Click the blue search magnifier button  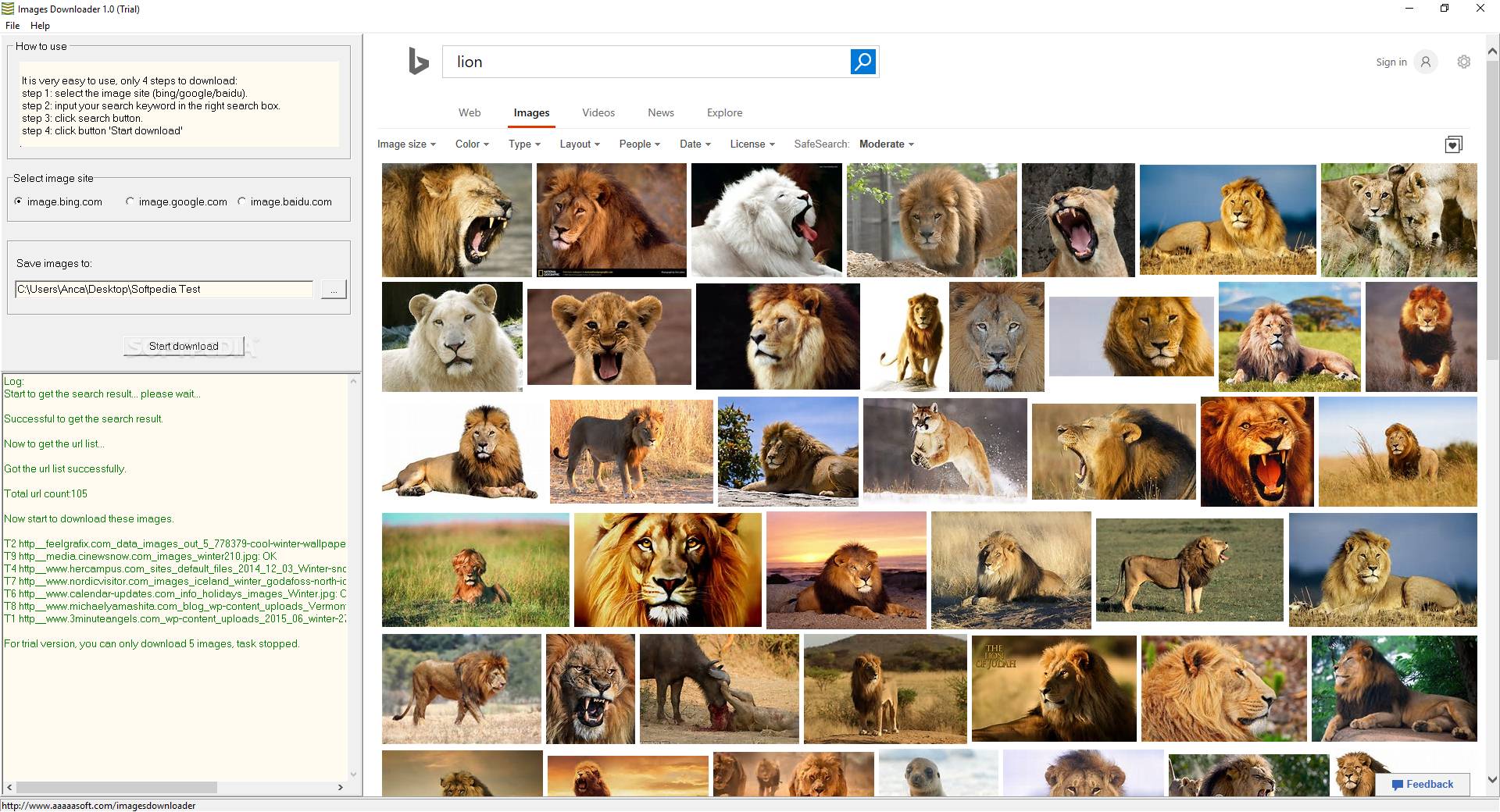(863, 62)
